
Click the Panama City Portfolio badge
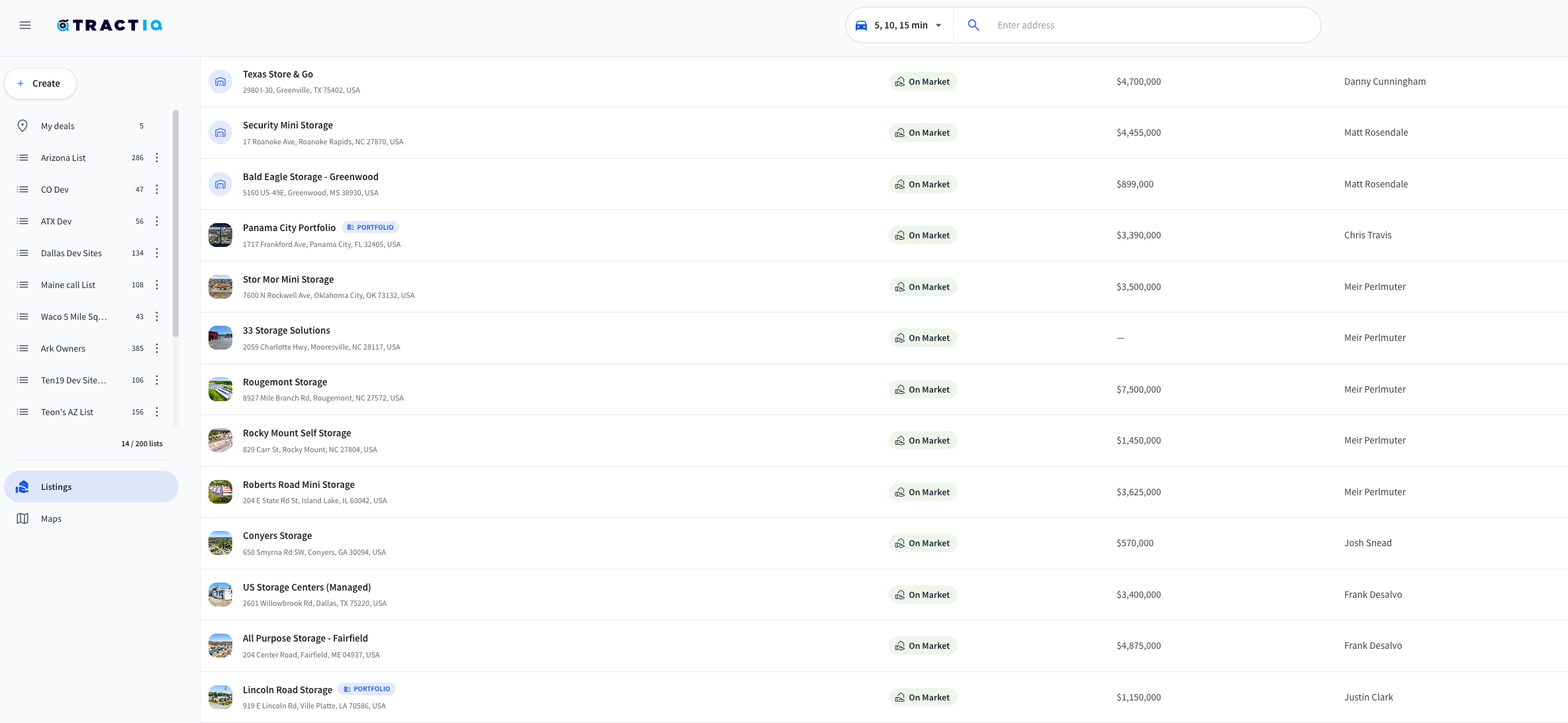(371, 227)
